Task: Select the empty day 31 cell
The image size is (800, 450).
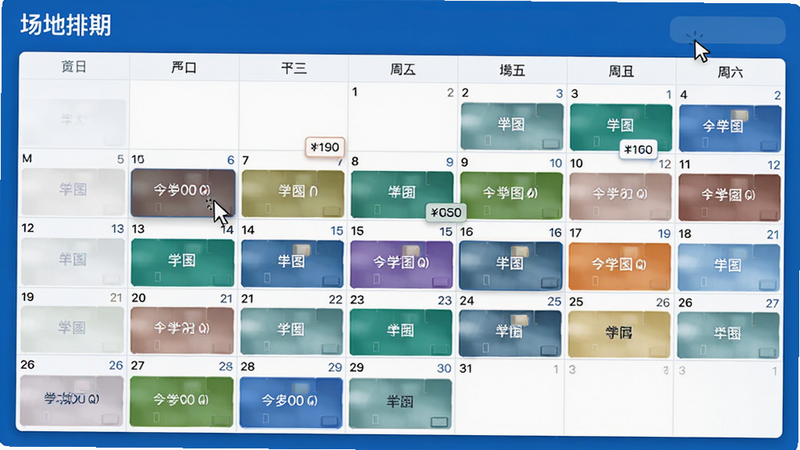Action: click(511, 396)
